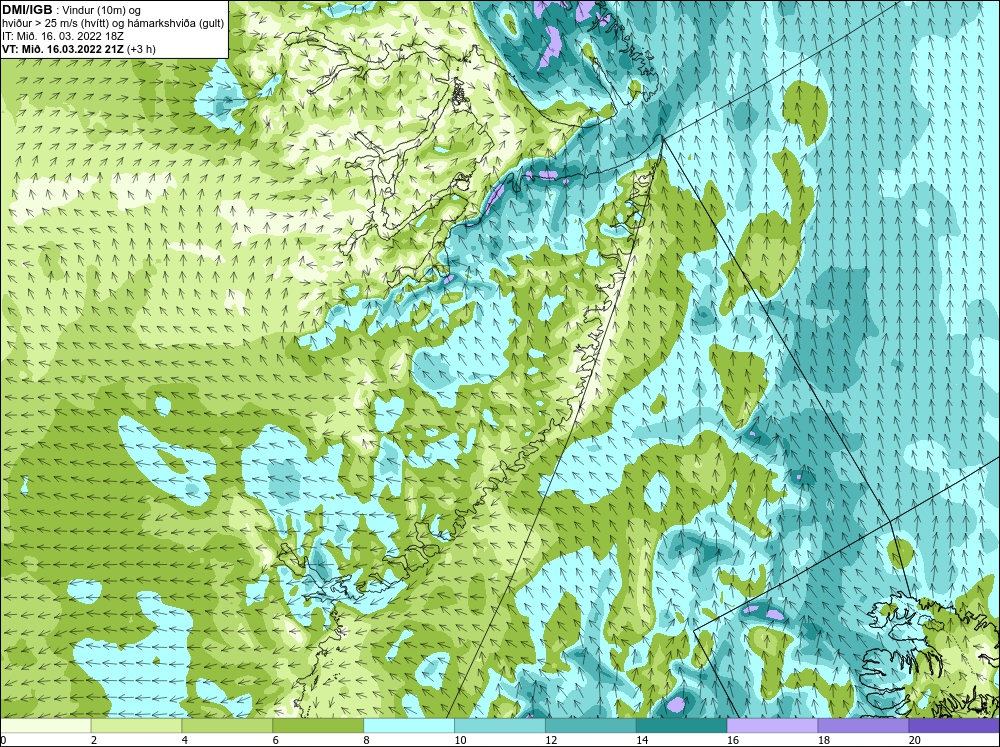This screenshot has width=1000, height=747.
Task: Click the legend value label '16'
Action: click(x=733, y=740)
